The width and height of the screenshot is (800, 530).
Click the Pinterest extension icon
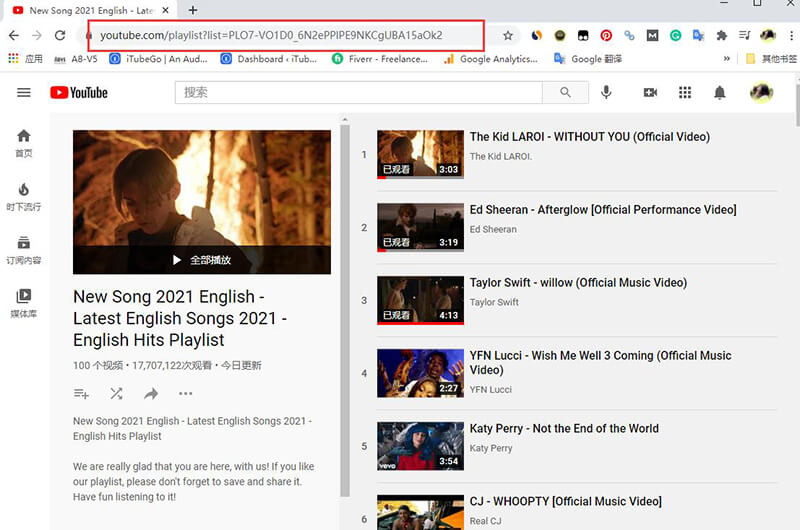[606, 35]
